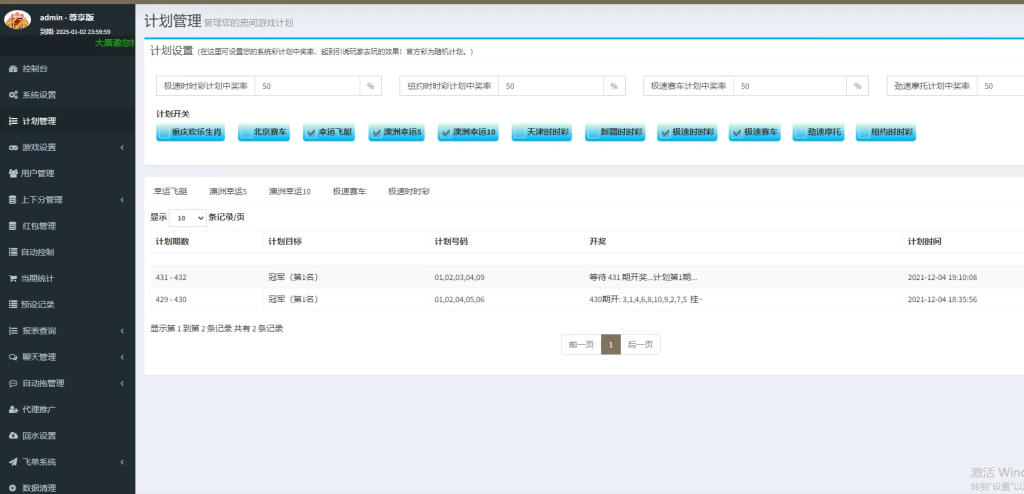Click the 当期统计 chart icon
Image resolution: width=1024 pixels, height=494 pixels.
pos(13,278)
